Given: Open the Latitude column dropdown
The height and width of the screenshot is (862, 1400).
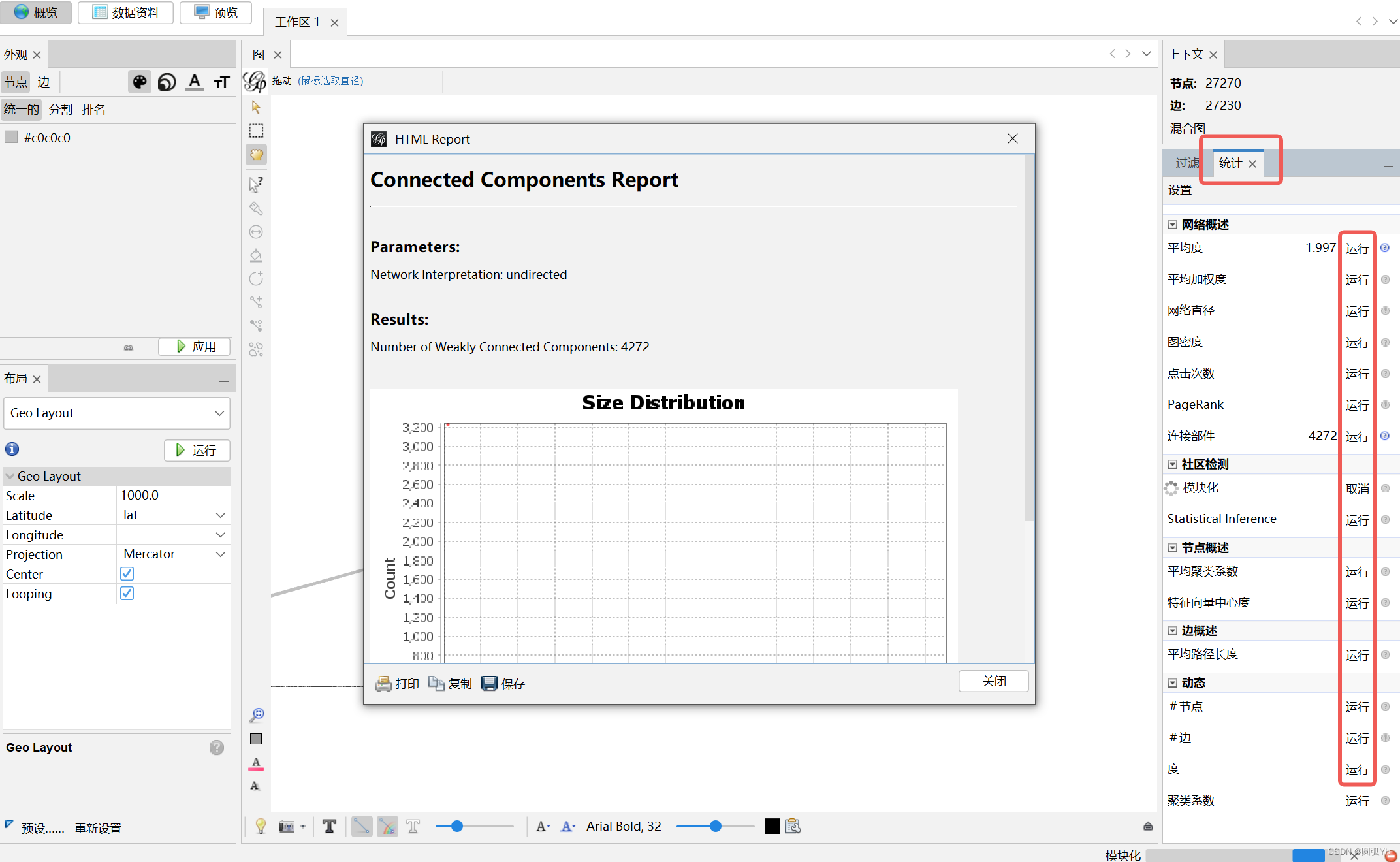Looking at the screenshot, I should tap(173, 515).
